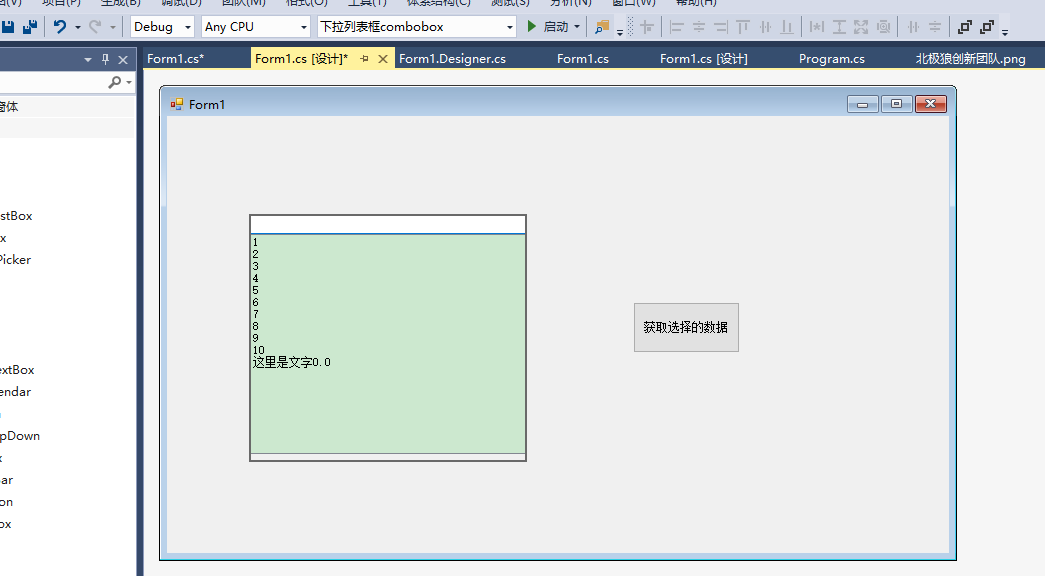Click the Save icon on the toolbar
This screenshot has height=576, width=1045.
[x=10, y=28]
